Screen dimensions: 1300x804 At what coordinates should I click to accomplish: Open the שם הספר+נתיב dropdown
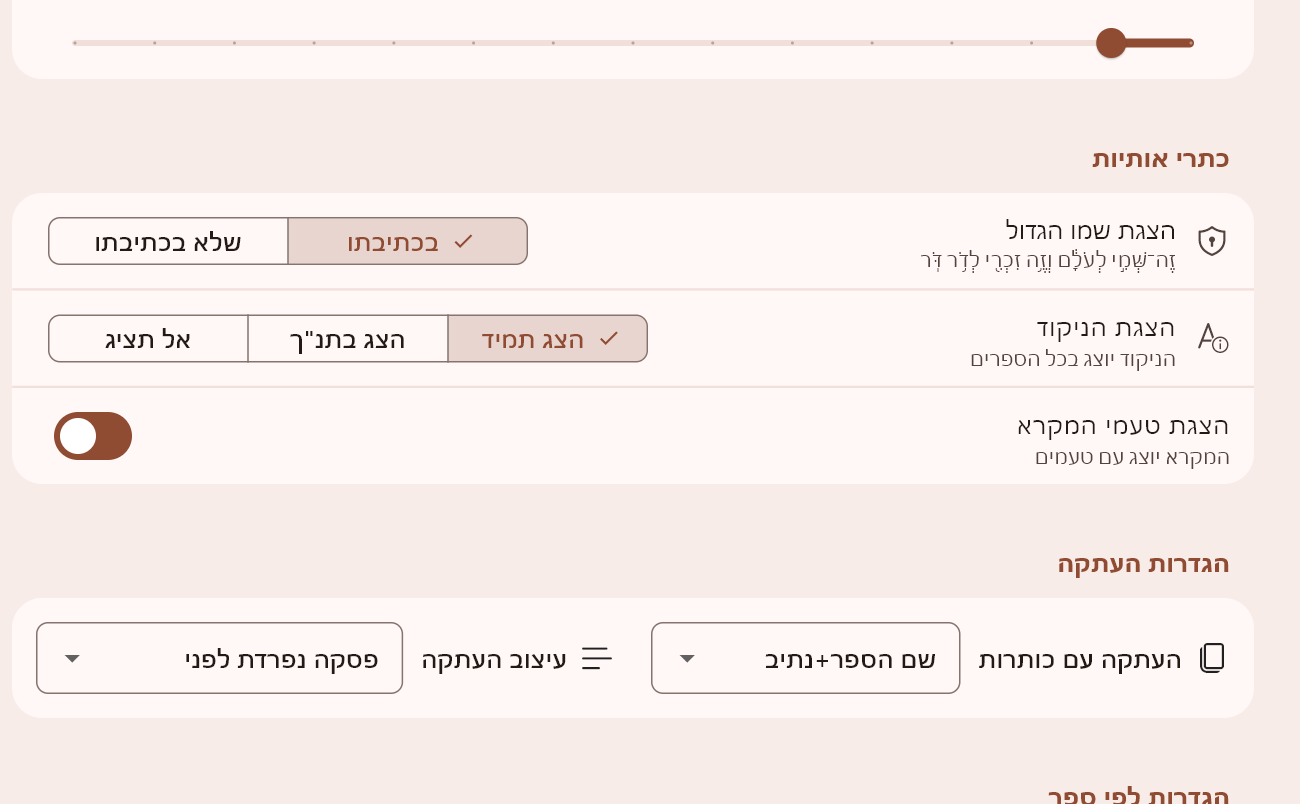pos(805,658)
